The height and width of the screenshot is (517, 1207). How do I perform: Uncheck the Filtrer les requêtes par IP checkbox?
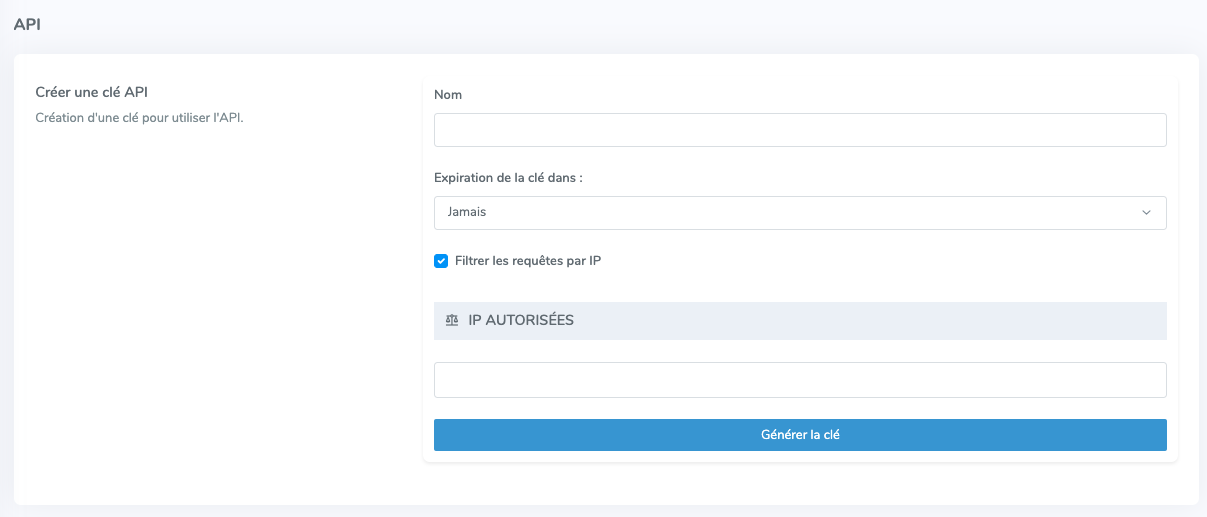click(441, 261)
